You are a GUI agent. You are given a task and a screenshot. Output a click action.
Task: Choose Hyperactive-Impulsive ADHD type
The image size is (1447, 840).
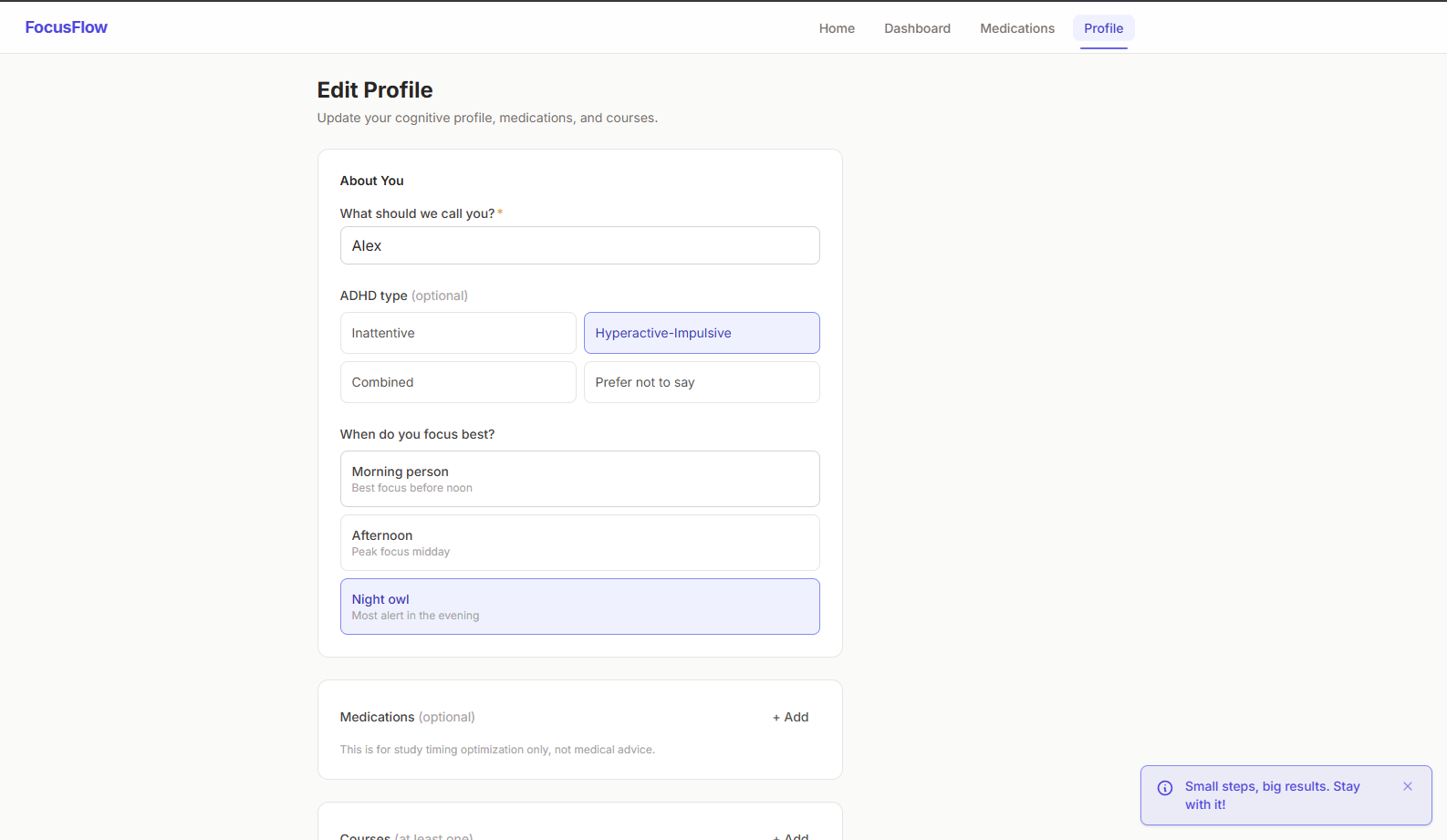pos(702,333)
